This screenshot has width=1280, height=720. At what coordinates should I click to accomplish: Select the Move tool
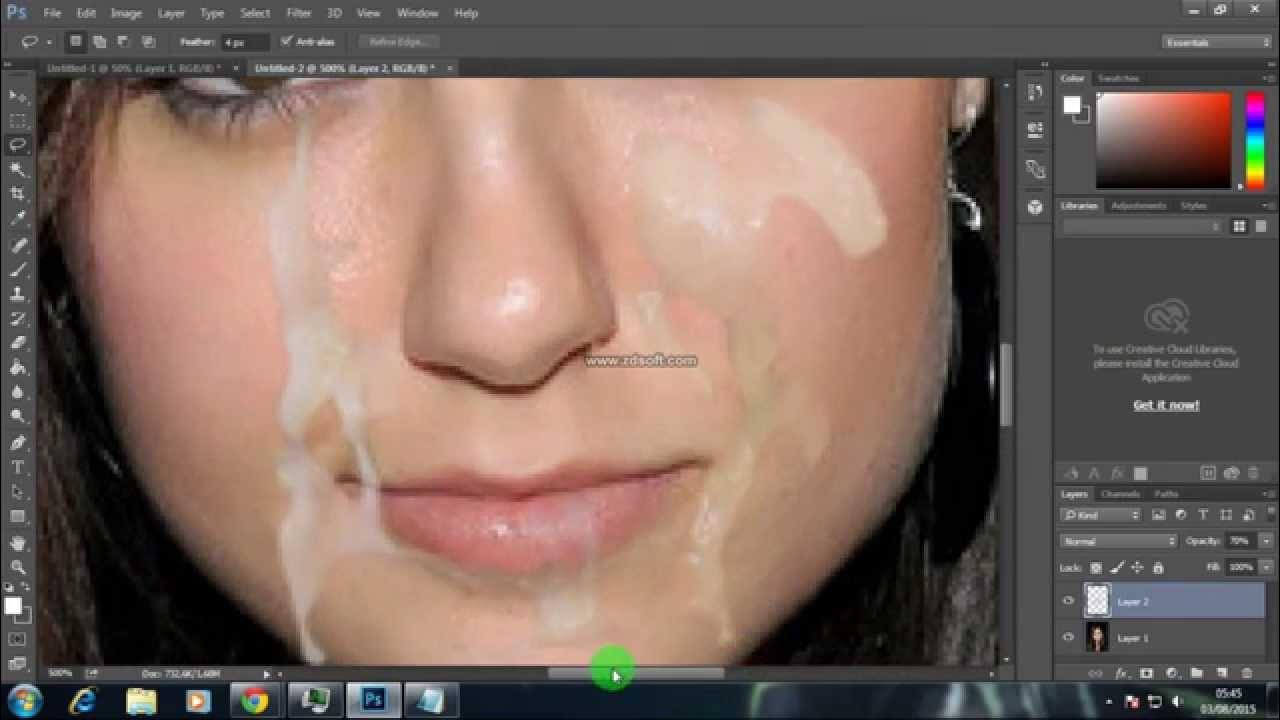[18, 96]
